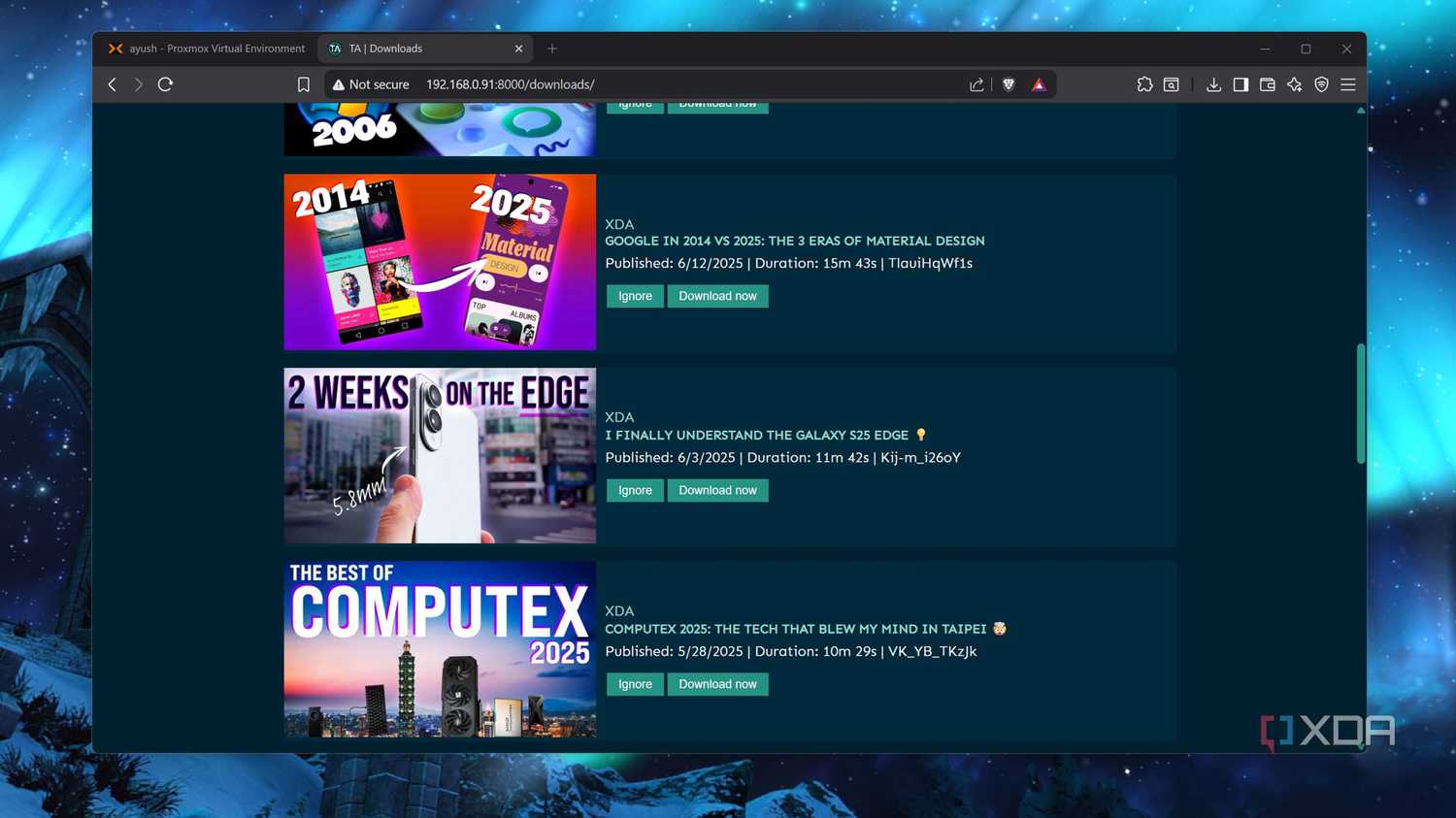Switch to the Proxmox Virtual Environment tab
The height and width of the screenshot is (818, 1456).
pyautogui.click(x=207, y=49)
